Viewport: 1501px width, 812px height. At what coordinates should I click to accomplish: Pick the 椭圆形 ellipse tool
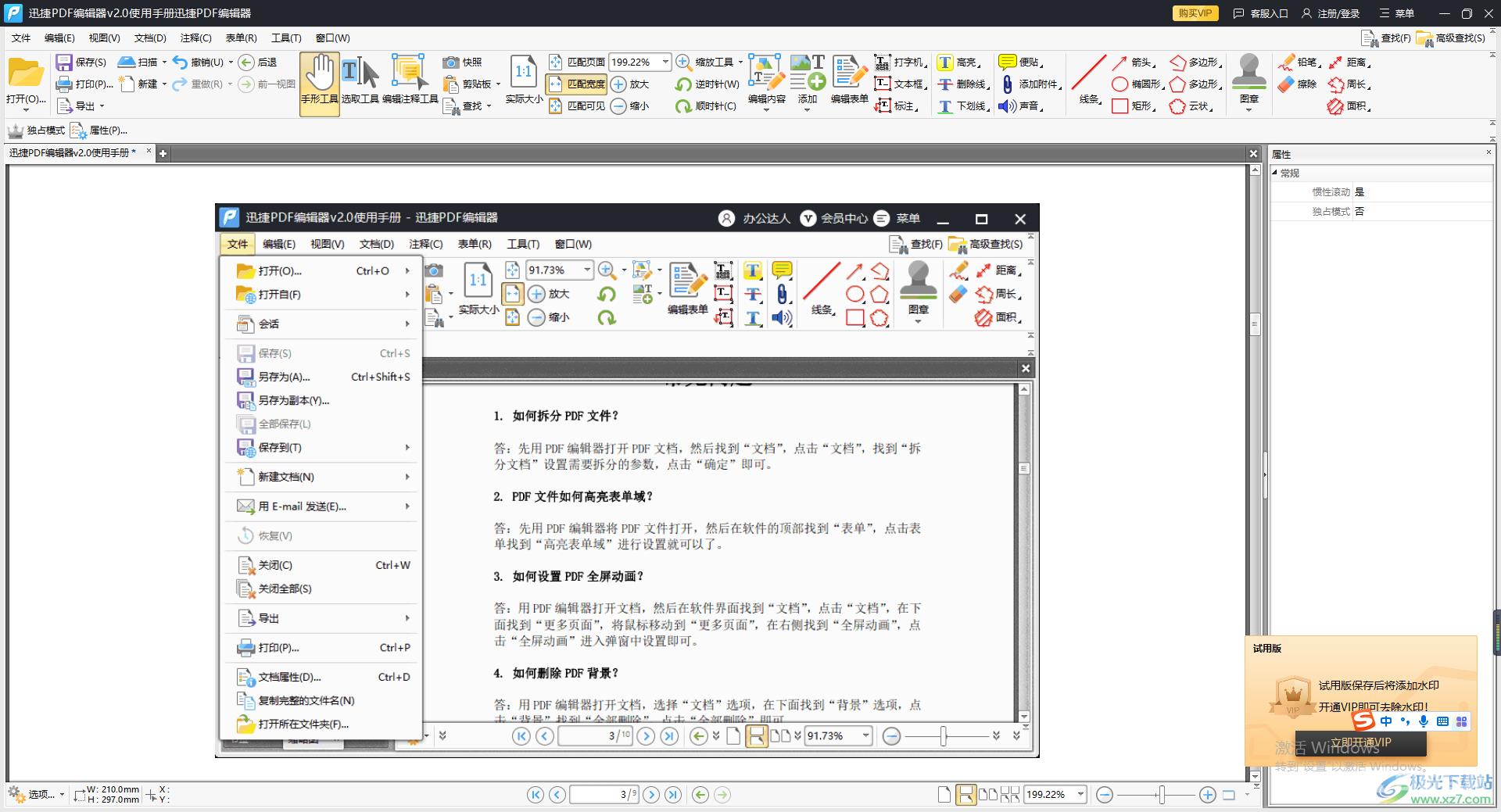click(1137, 84)
